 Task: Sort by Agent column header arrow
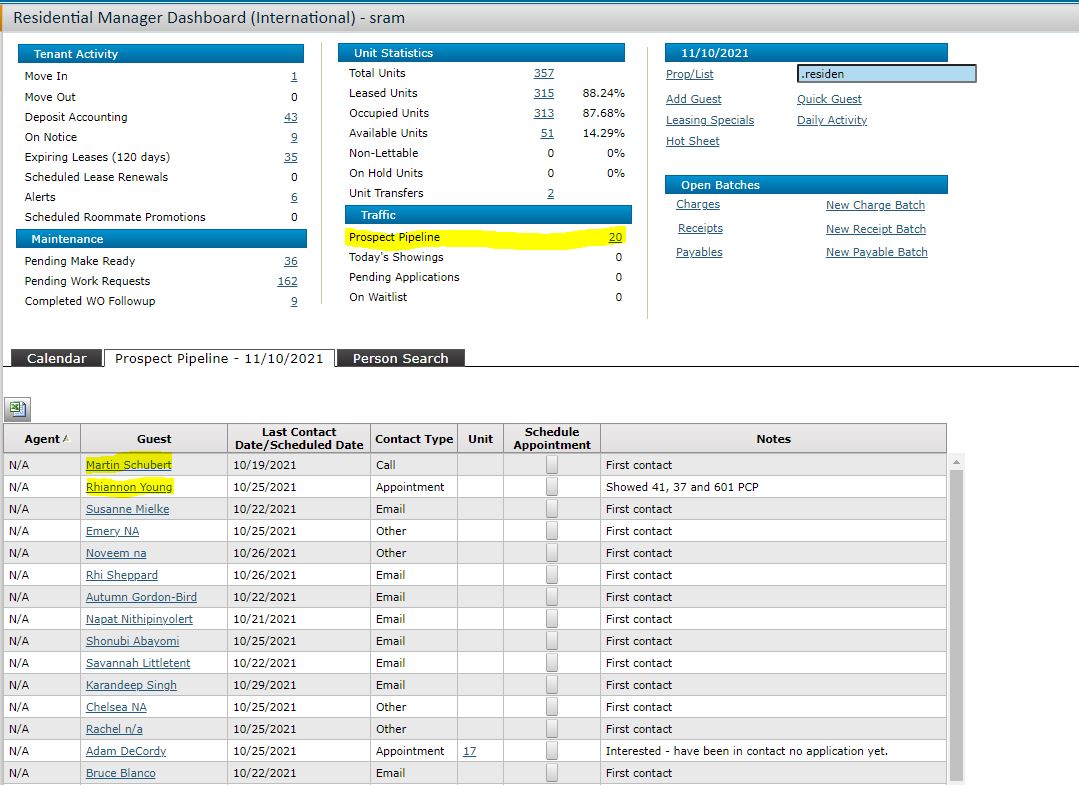tap(67, 438)
